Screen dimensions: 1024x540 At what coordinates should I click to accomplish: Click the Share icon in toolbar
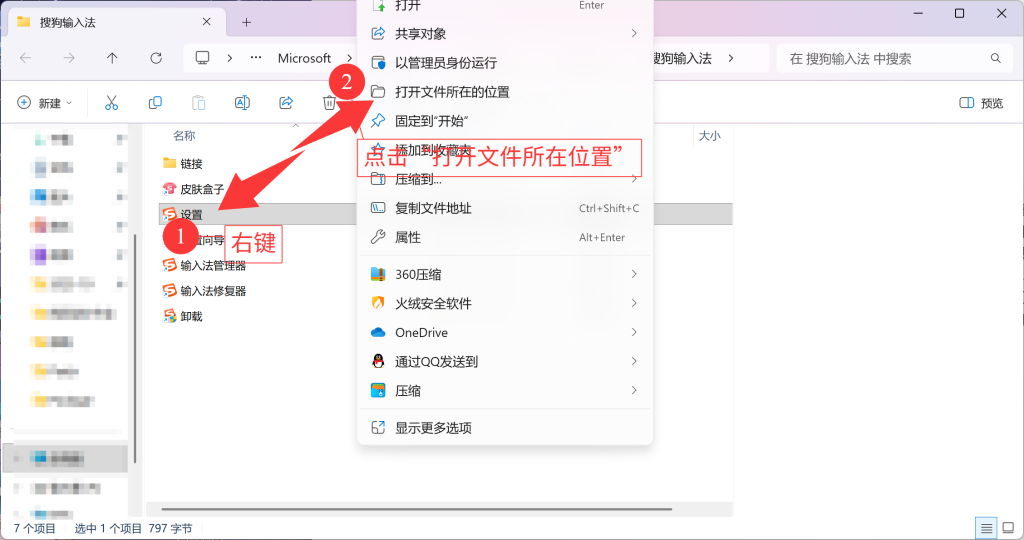(x=286, y=103)
